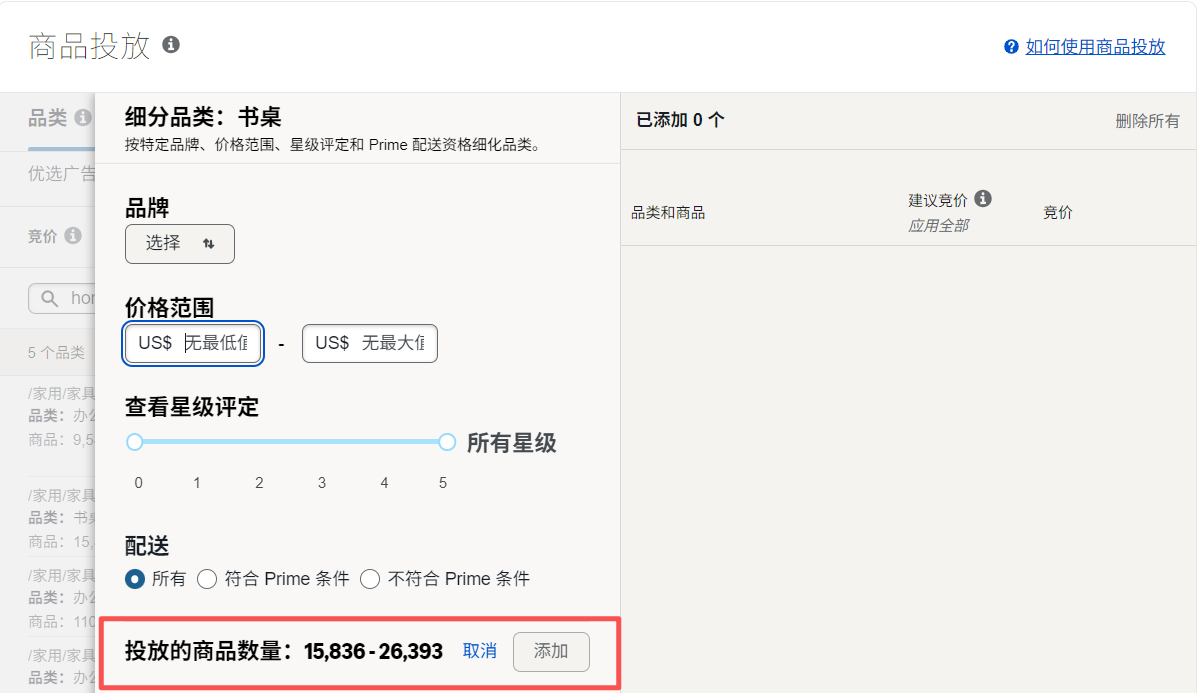The width and height of the screenshot is (1198, 693).
Task: Click the star rating slider's right handle
Action: click(x=447, y=442)
